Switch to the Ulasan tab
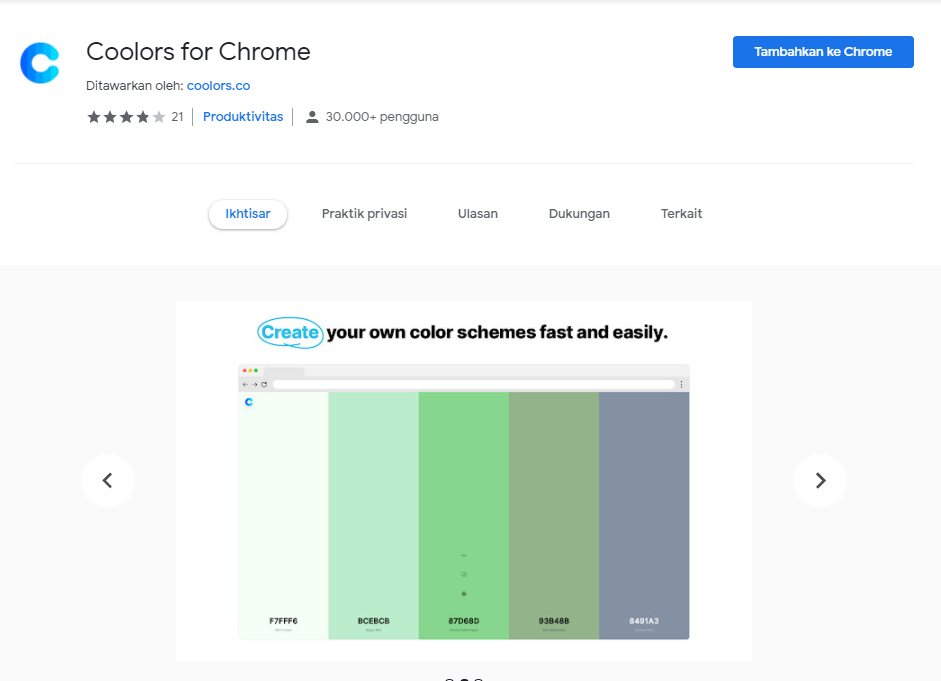This screenshot has width=941, height=681. pyautogui.click(x=477, y=213)
